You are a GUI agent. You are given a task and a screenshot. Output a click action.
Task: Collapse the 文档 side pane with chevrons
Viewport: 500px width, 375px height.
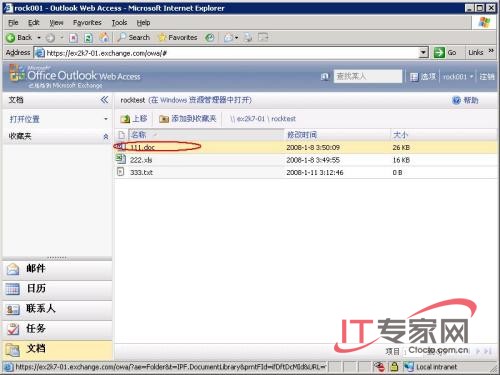pos(104,100)
